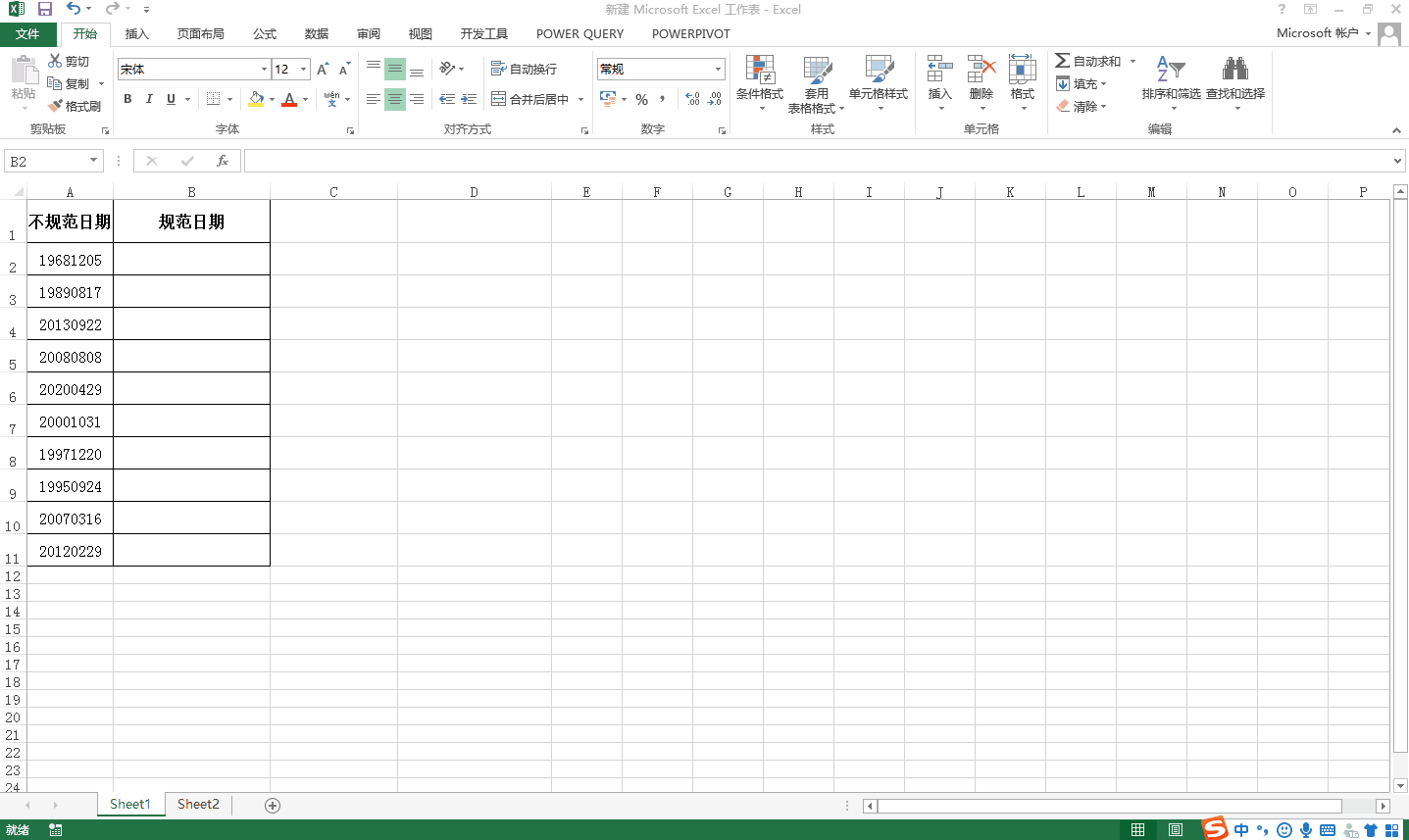1409x840 pixels.
Task: Switch to Page Layout ribbon tab
Action: [200, 34]
